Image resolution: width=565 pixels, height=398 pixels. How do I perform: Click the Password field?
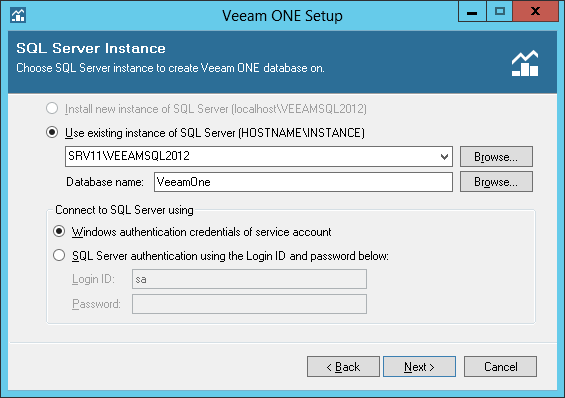(x=249, y=304)
